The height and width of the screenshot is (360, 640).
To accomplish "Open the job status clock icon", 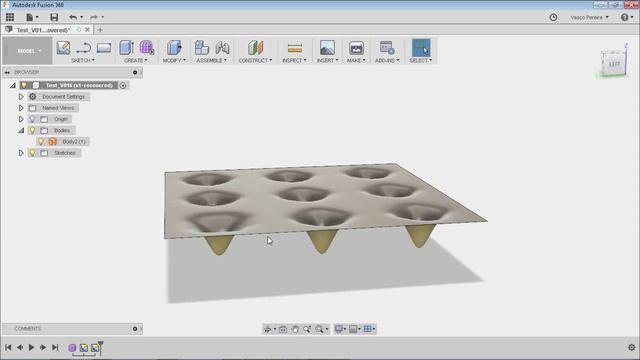I will point(553,17).
